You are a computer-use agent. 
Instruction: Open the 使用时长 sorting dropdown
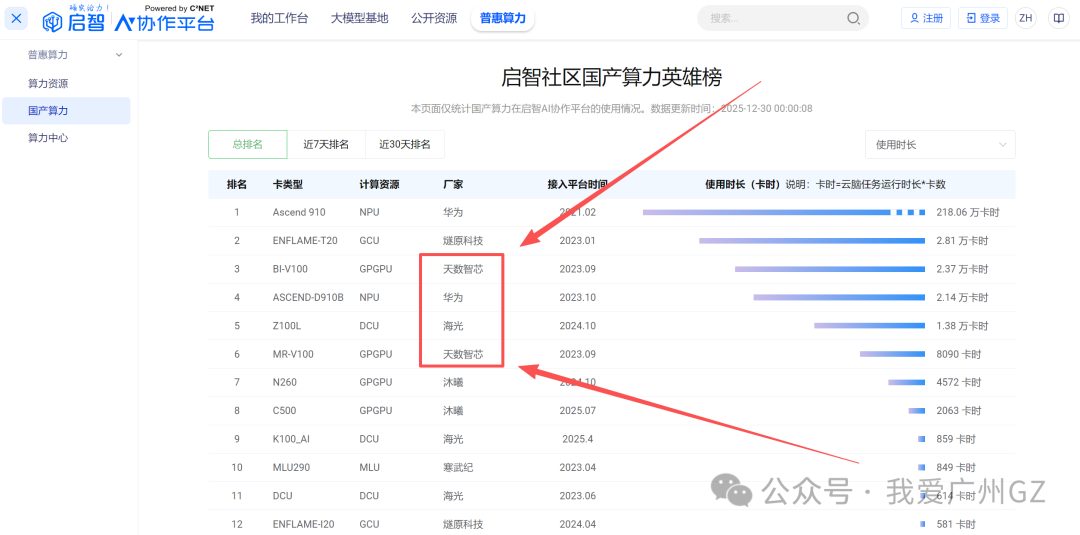939,145
